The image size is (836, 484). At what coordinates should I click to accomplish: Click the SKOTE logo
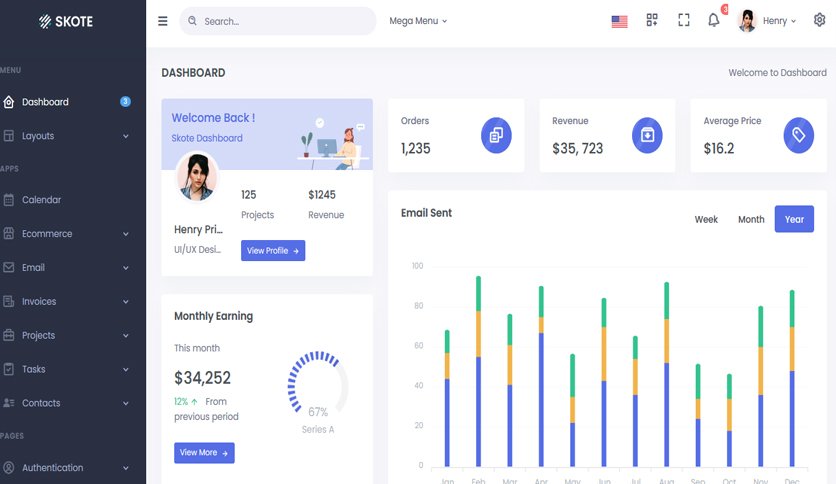(x=66, y=21)
